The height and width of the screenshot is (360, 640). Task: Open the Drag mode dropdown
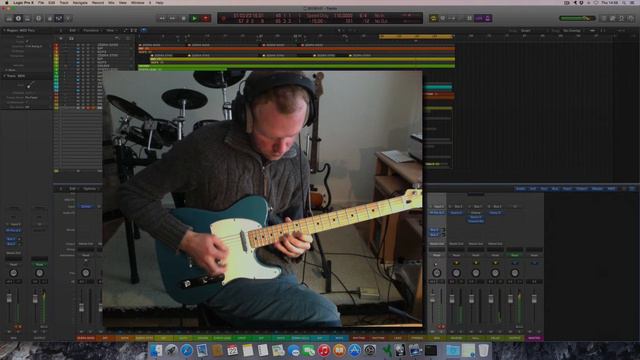click(x=573, y=30)
